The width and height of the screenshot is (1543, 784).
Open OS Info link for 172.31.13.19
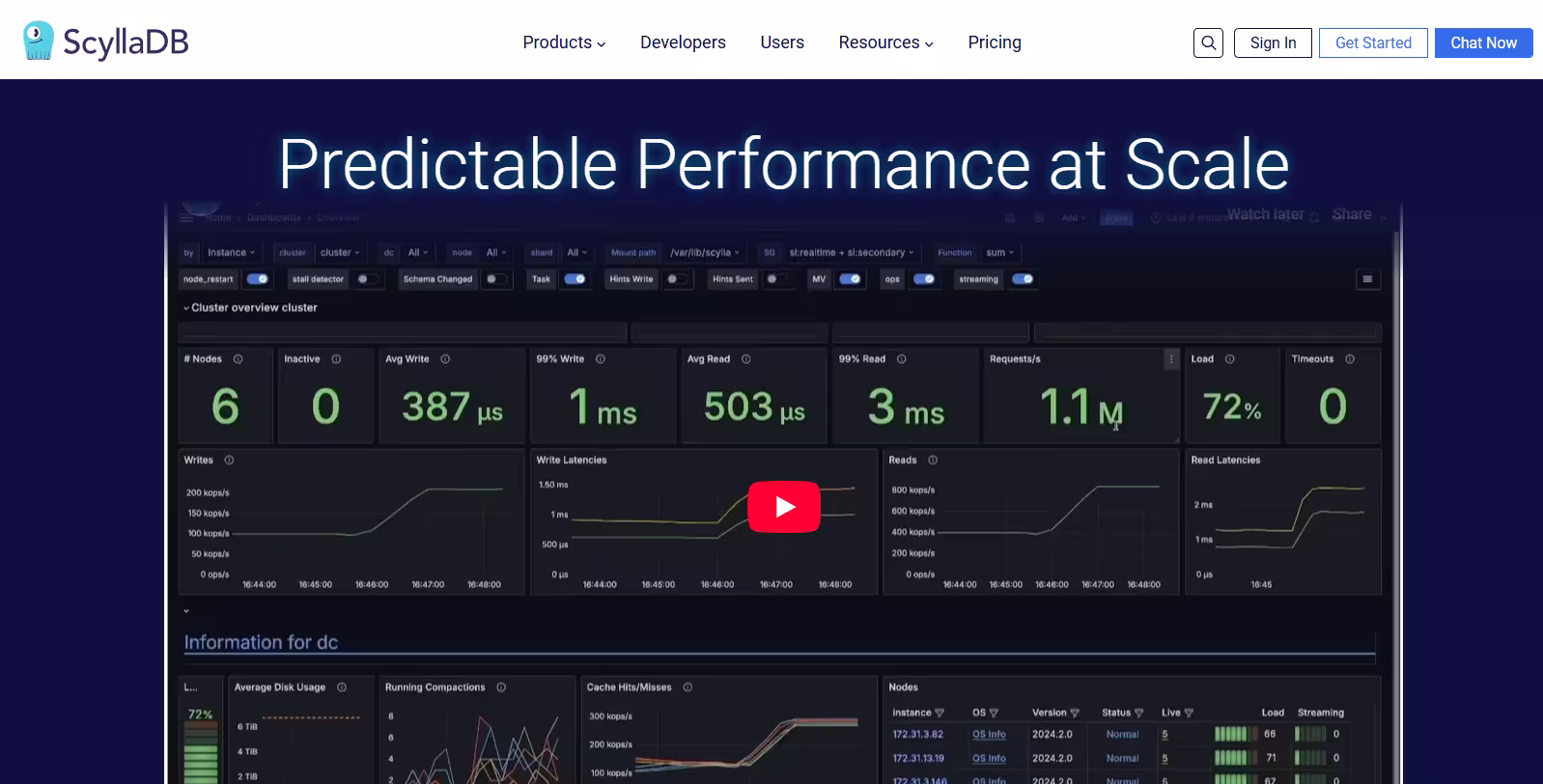click(x=989, y=759)
